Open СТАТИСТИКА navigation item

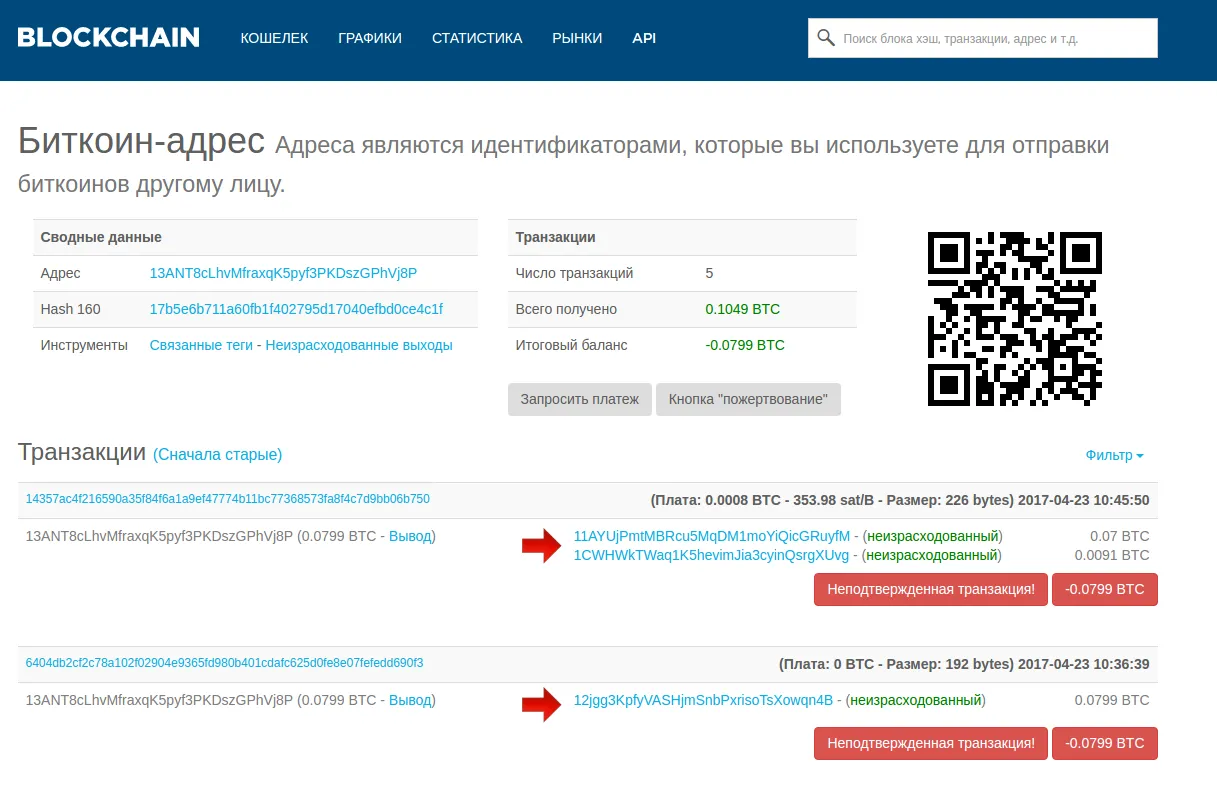[477, 38]
